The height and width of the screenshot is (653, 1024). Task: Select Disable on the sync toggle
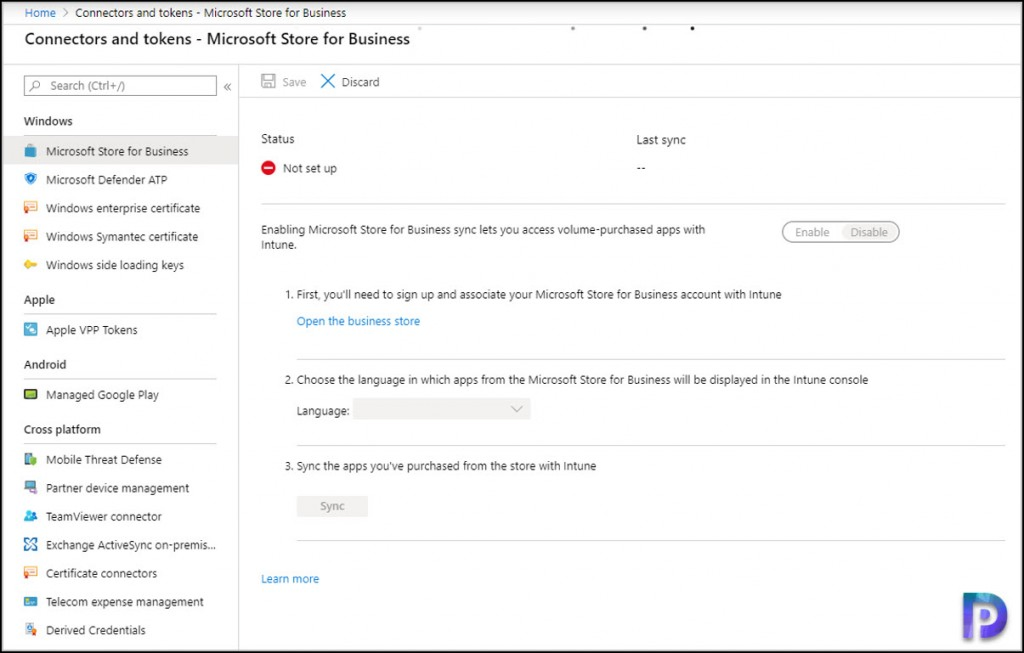(x=869, y=232)
